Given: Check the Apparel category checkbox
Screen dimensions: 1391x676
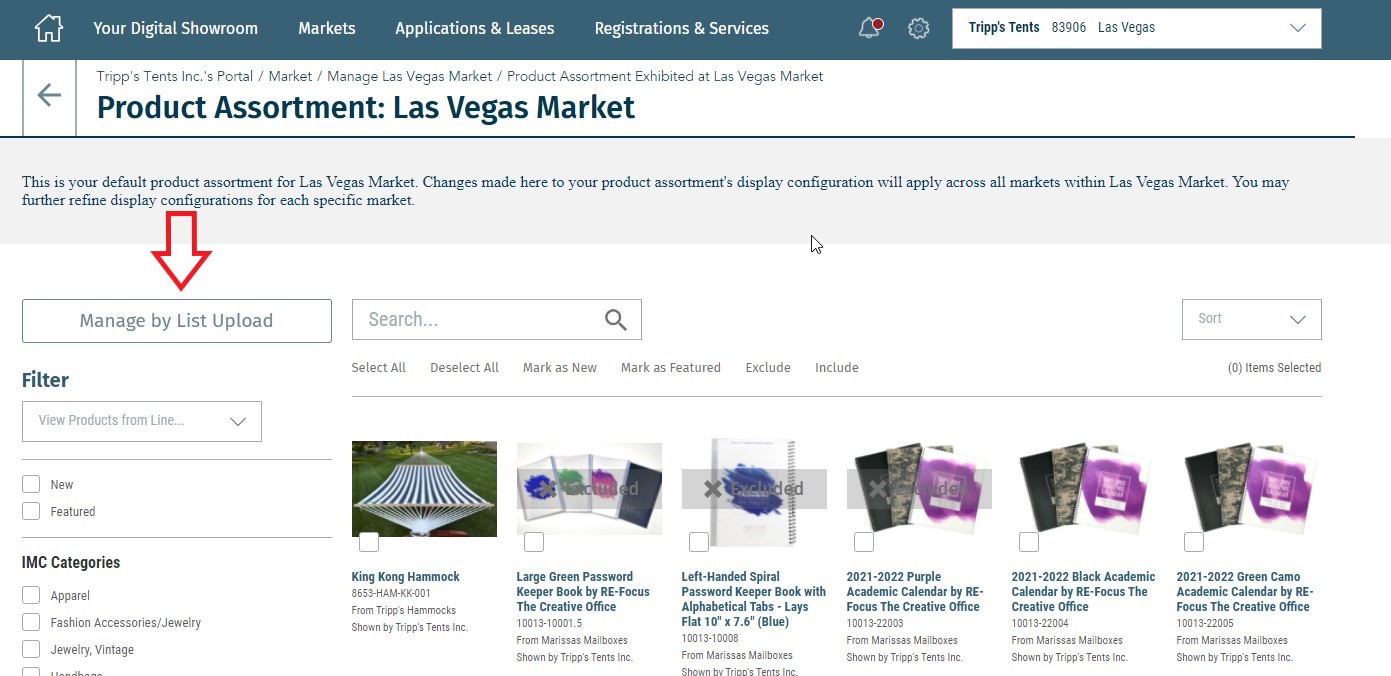Looking at the screenshot, I should click(x=31, y=595).
